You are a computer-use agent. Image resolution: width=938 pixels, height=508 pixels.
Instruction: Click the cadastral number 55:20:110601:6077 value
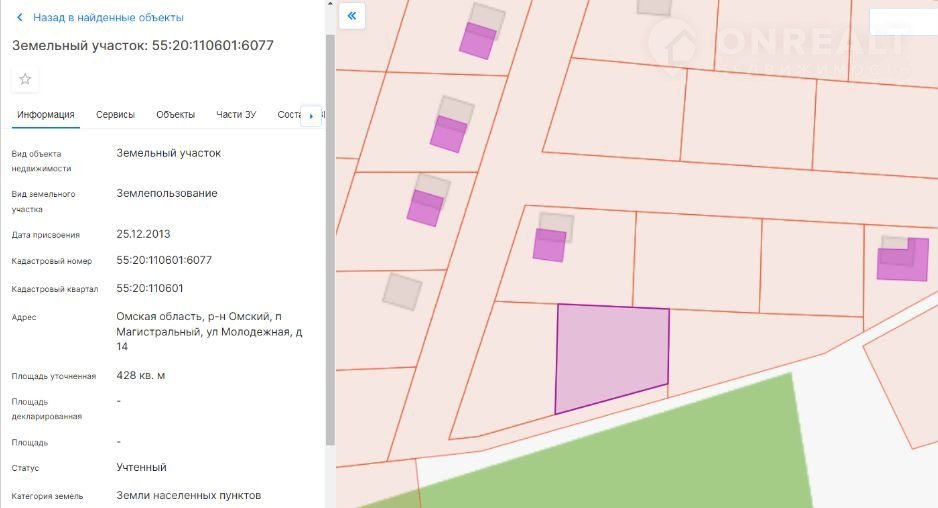click(164, 260)
